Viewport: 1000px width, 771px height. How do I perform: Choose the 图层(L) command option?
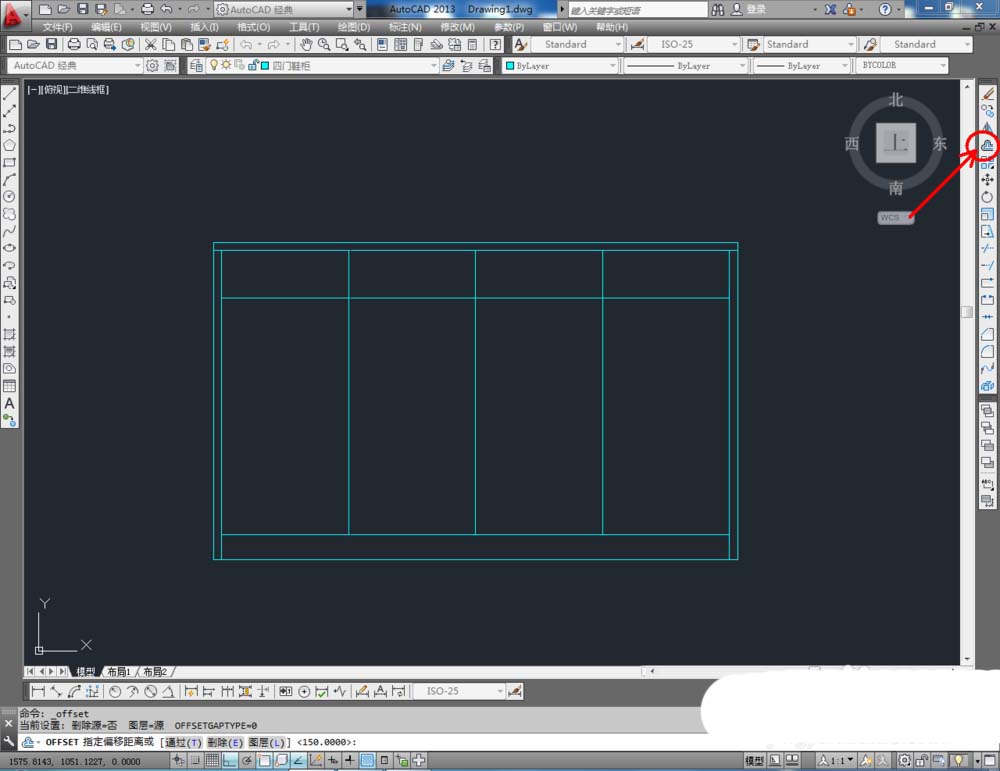[267, 742]
